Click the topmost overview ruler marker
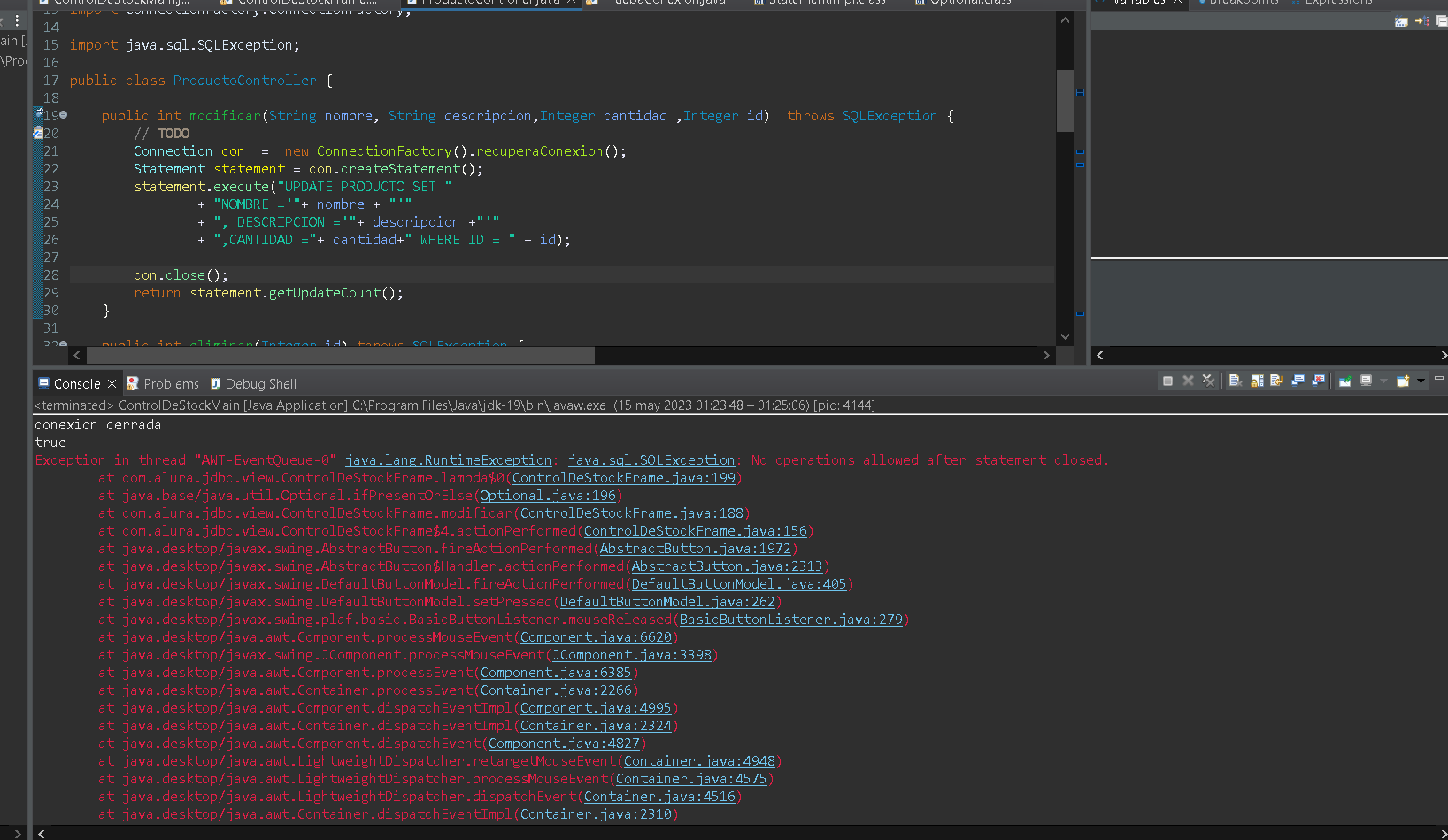1448x840 pixels. point(1080,92)
